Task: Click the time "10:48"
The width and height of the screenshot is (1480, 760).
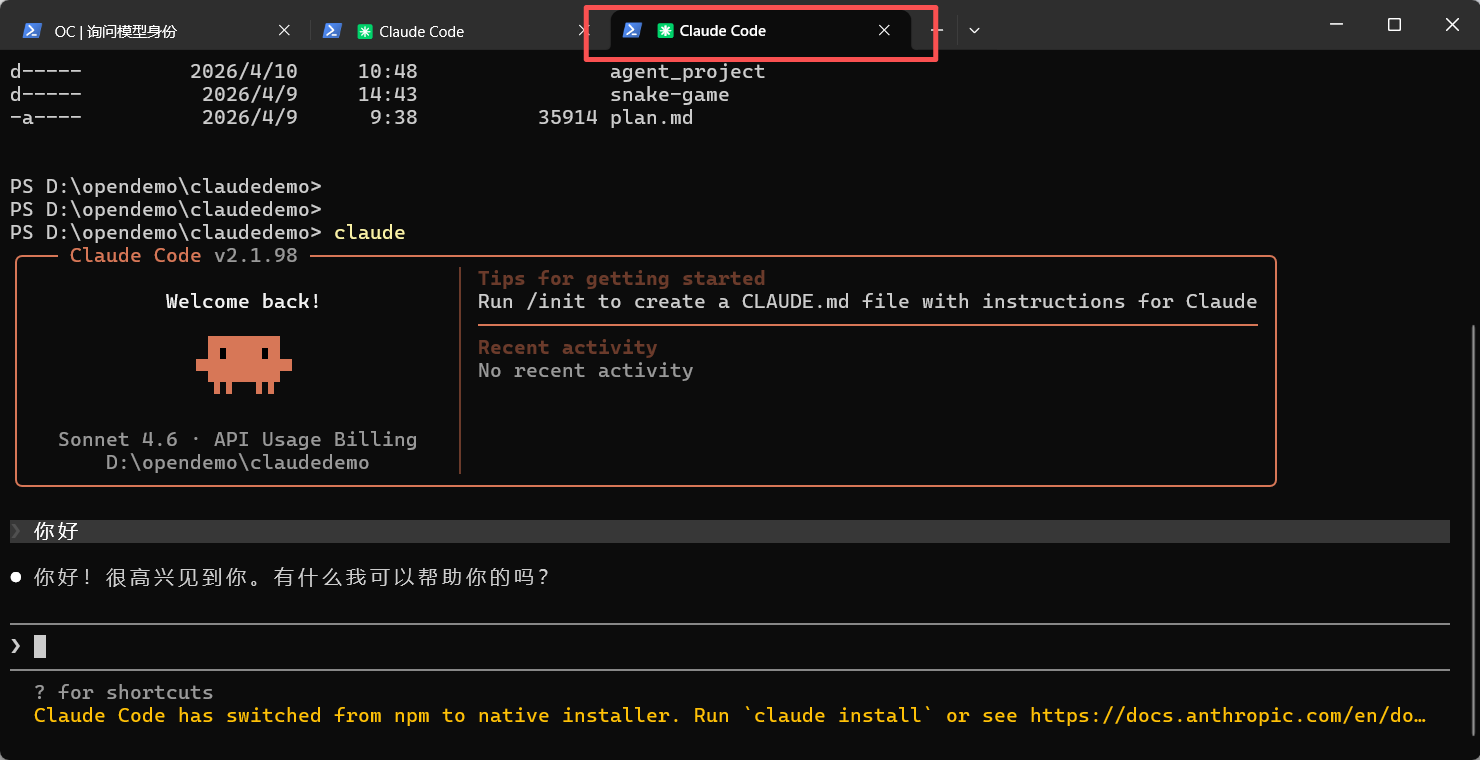Action: click(388, 72)
